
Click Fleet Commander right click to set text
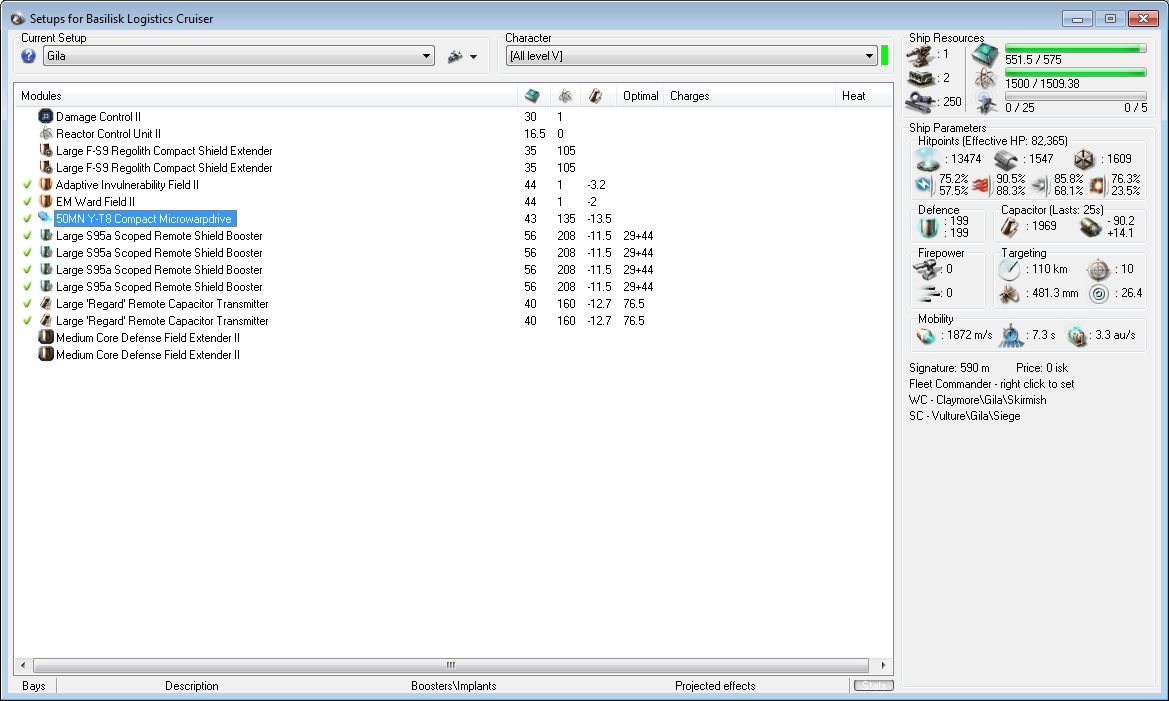pyautogui.click(x=992, y=383)
